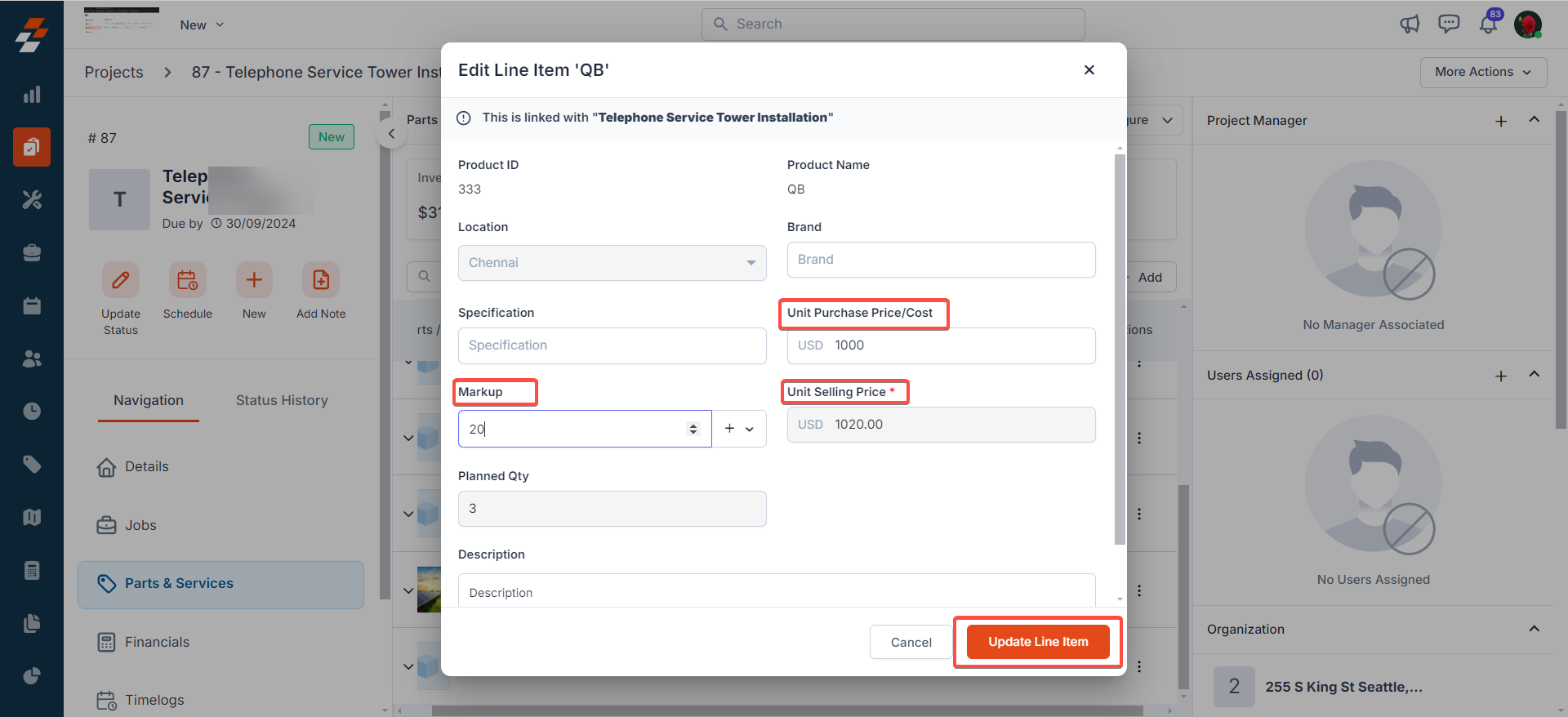The width and height of the screenshot is (1568, 717).
Task: Click the Markup field stepper arrows
Action: click(x=693, y=429)
